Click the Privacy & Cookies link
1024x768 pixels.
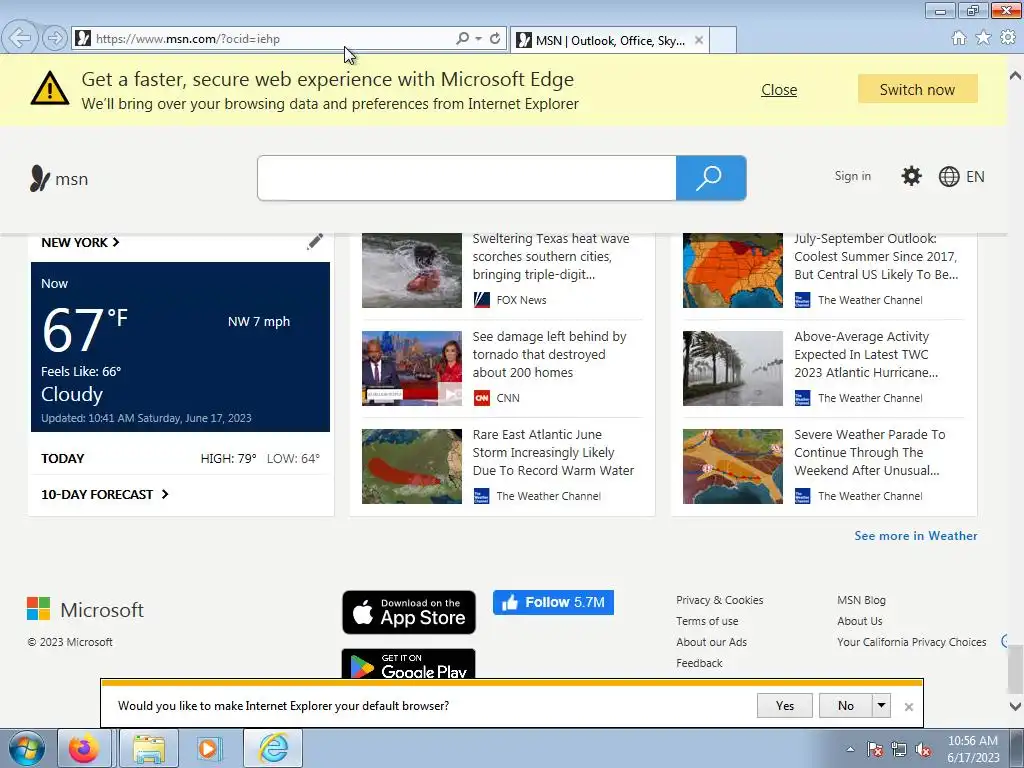720,600
